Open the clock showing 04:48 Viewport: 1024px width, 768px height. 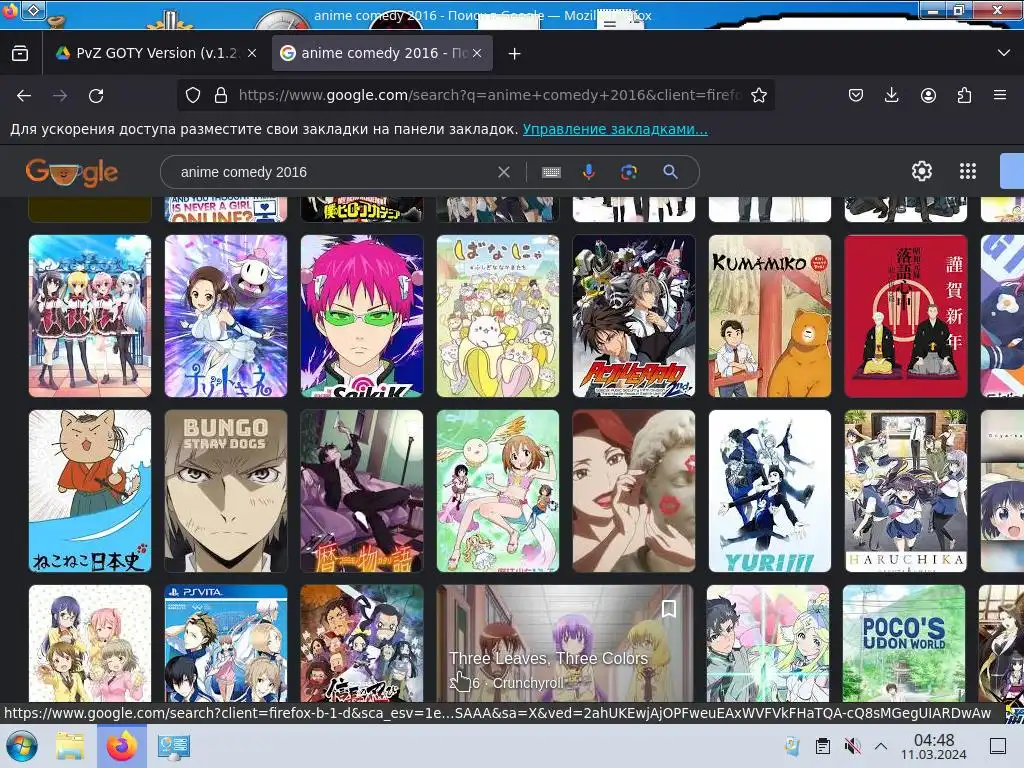click(934, 746)
